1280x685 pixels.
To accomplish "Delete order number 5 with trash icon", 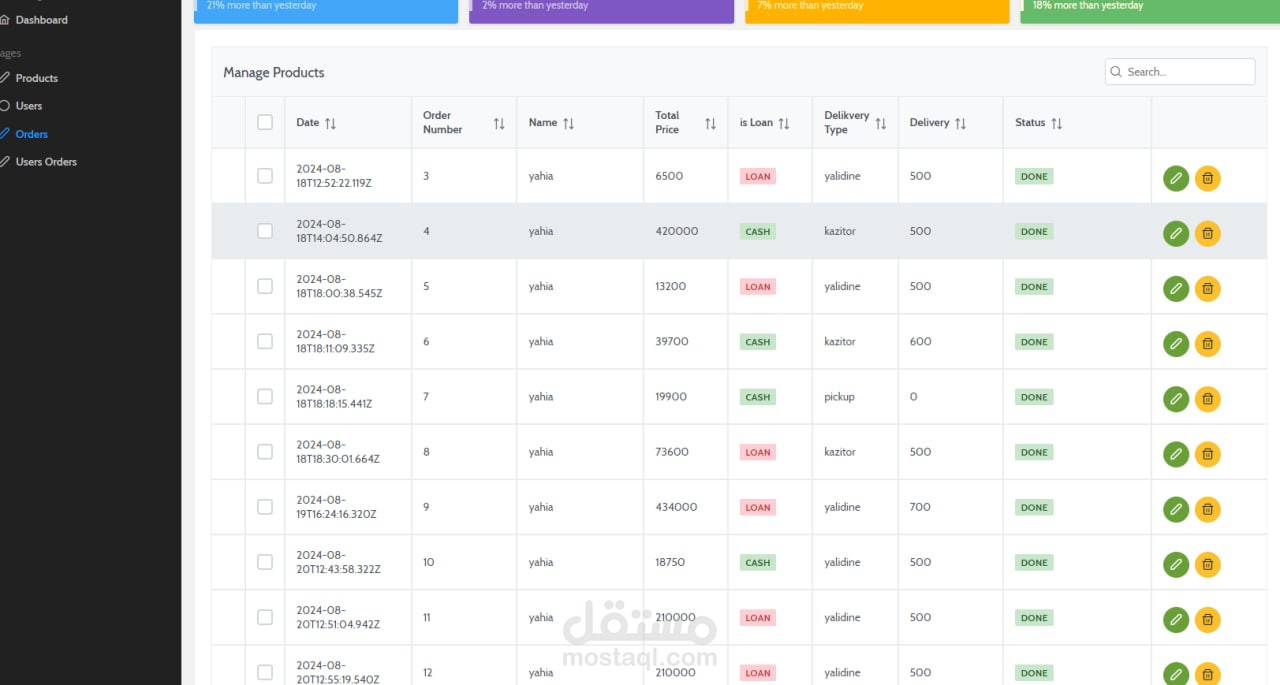I will (1208, 288).
